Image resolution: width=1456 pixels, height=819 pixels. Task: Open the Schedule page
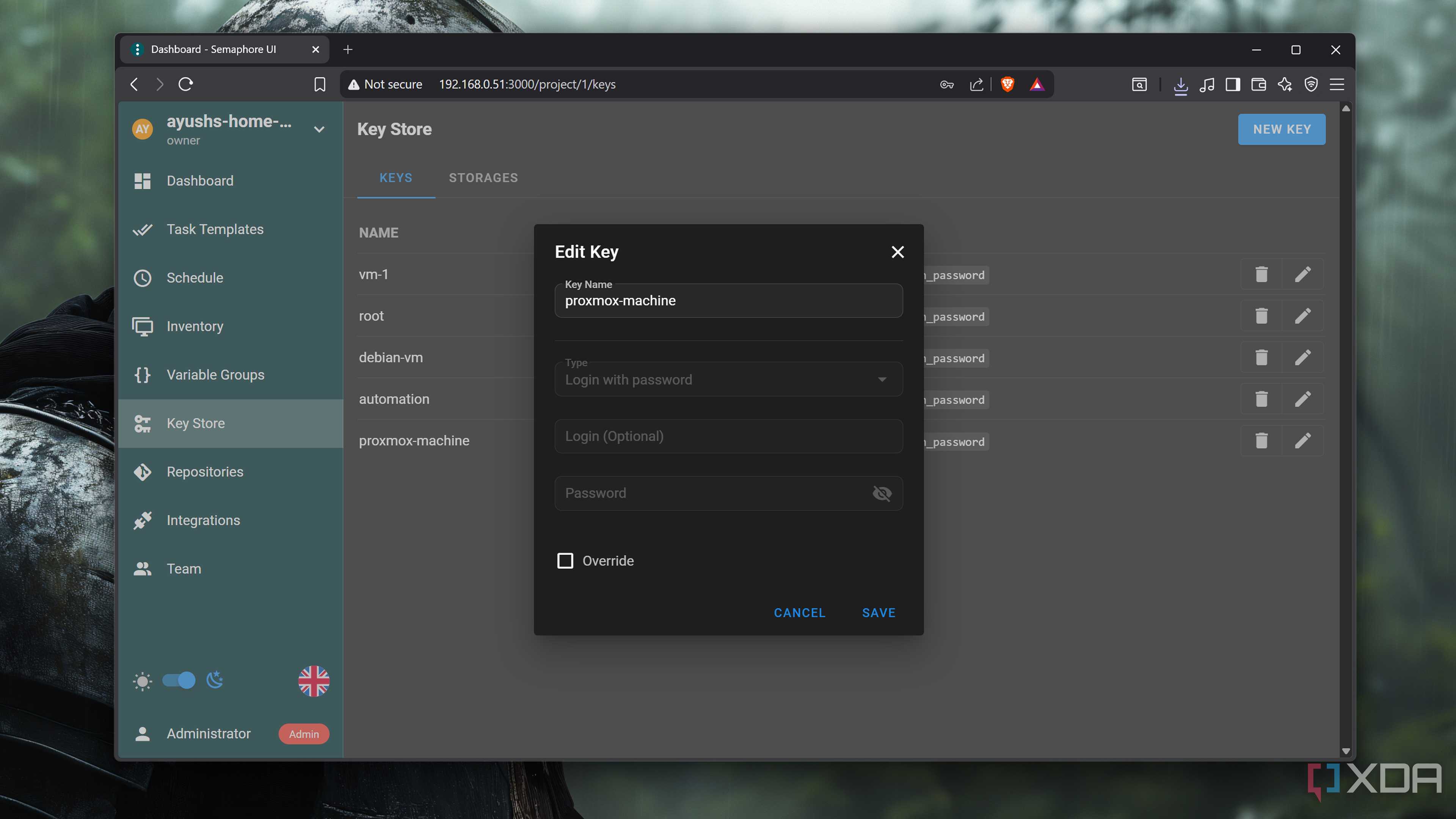point(231,278)
